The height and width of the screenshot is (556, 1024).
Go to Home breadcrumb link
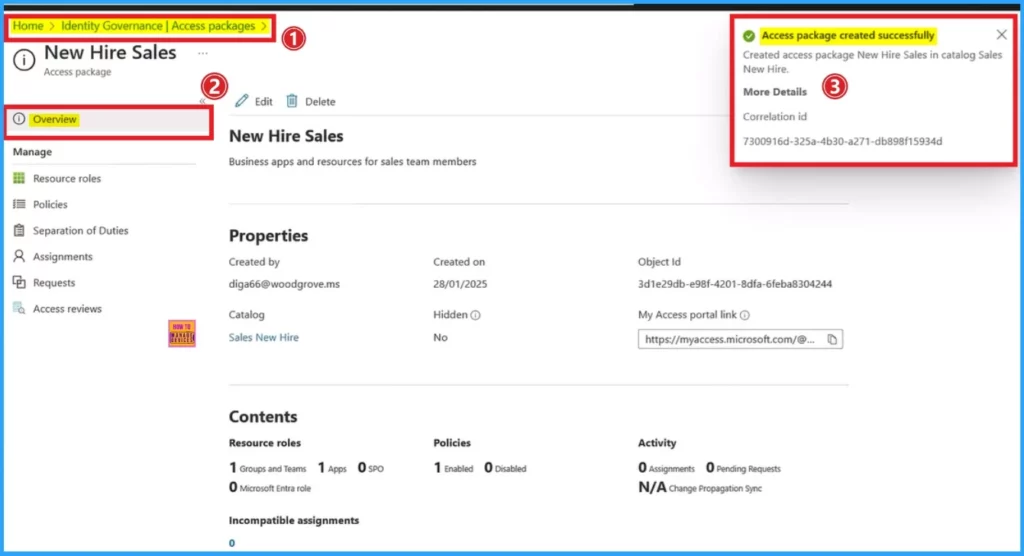pos(28,26)
